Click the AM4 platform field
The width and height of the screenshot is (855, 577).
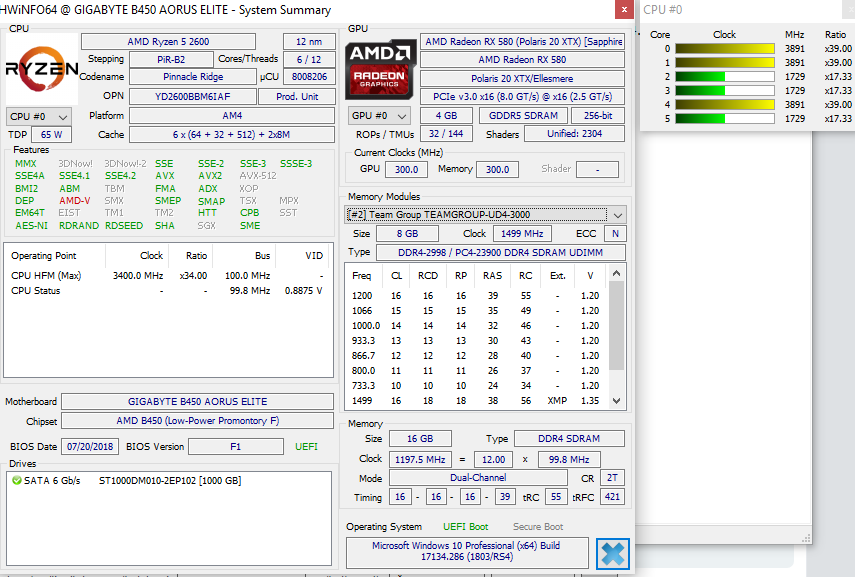pyautogui.click(x=232, y=116)
